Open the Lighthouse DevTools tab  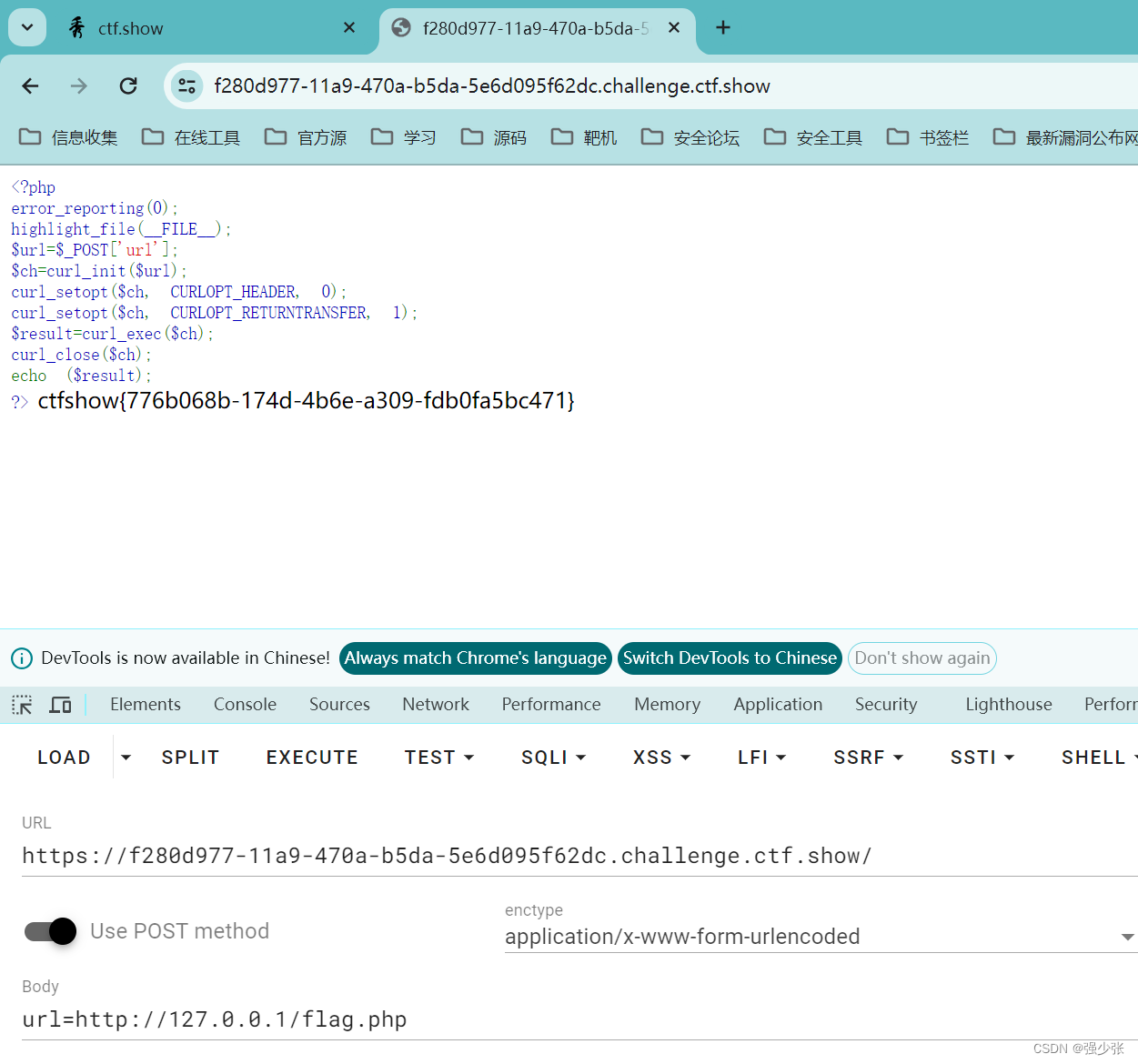[x=1009, y=705]
